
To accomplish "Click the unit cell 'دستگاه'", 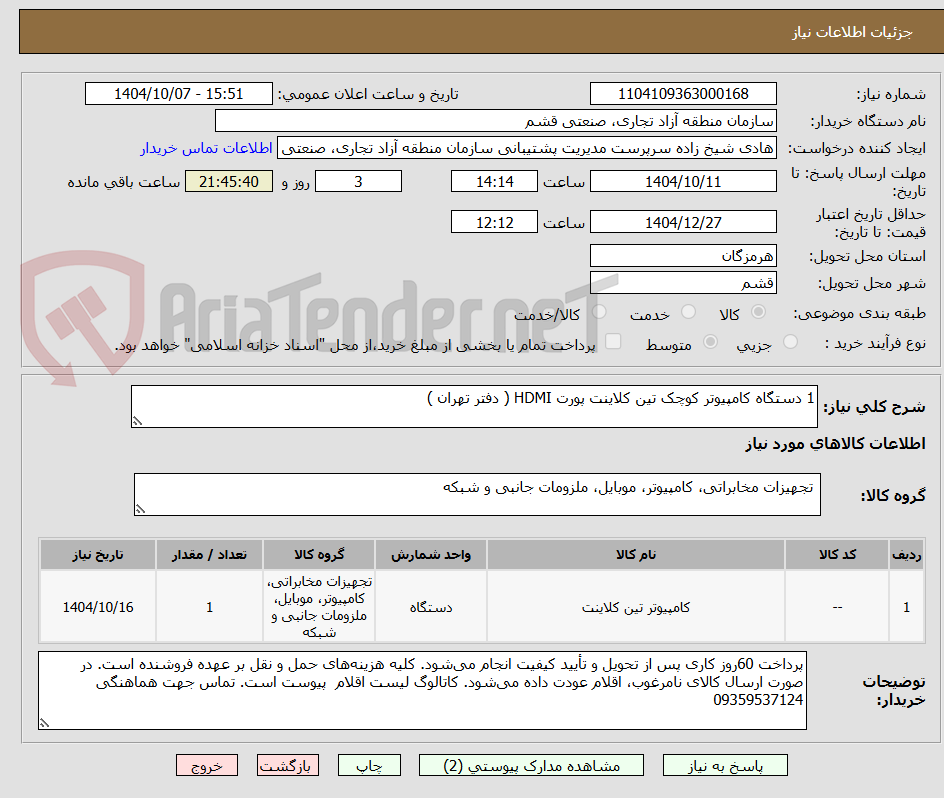I will [x=430, y=607].
